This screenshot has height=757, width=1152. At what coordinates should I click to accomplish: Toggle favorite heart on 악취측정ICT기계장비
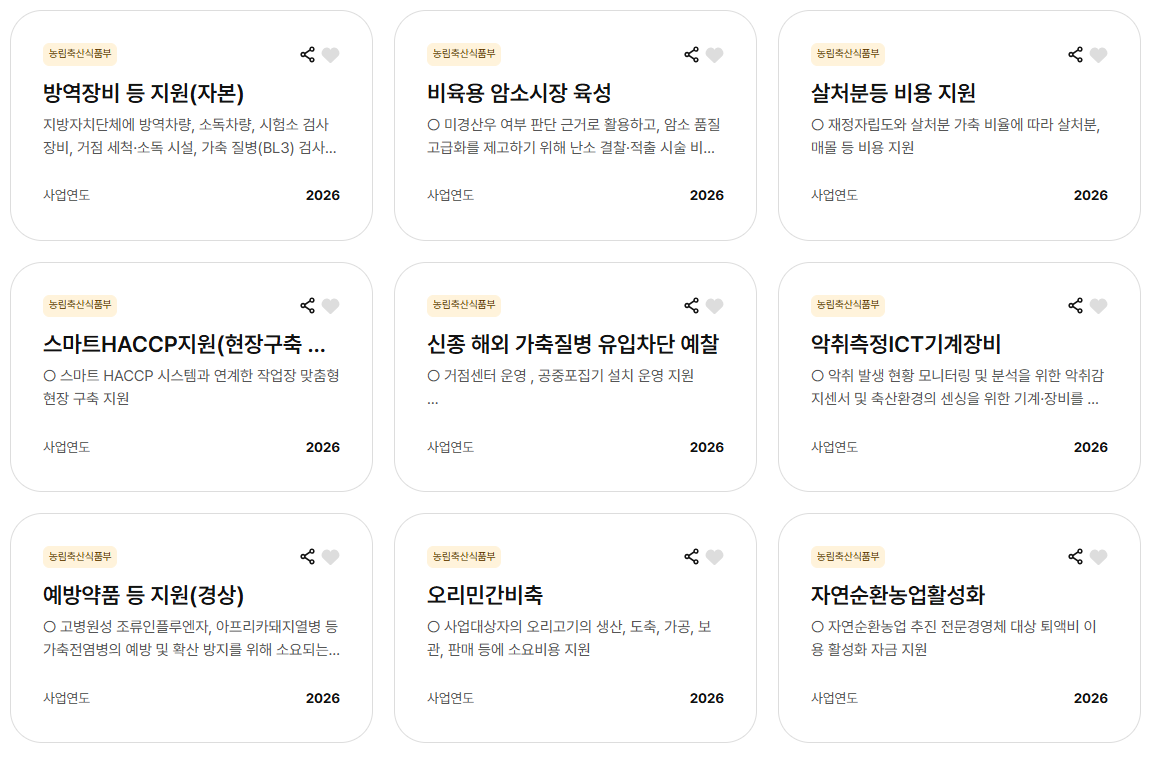click(1098, 306)
